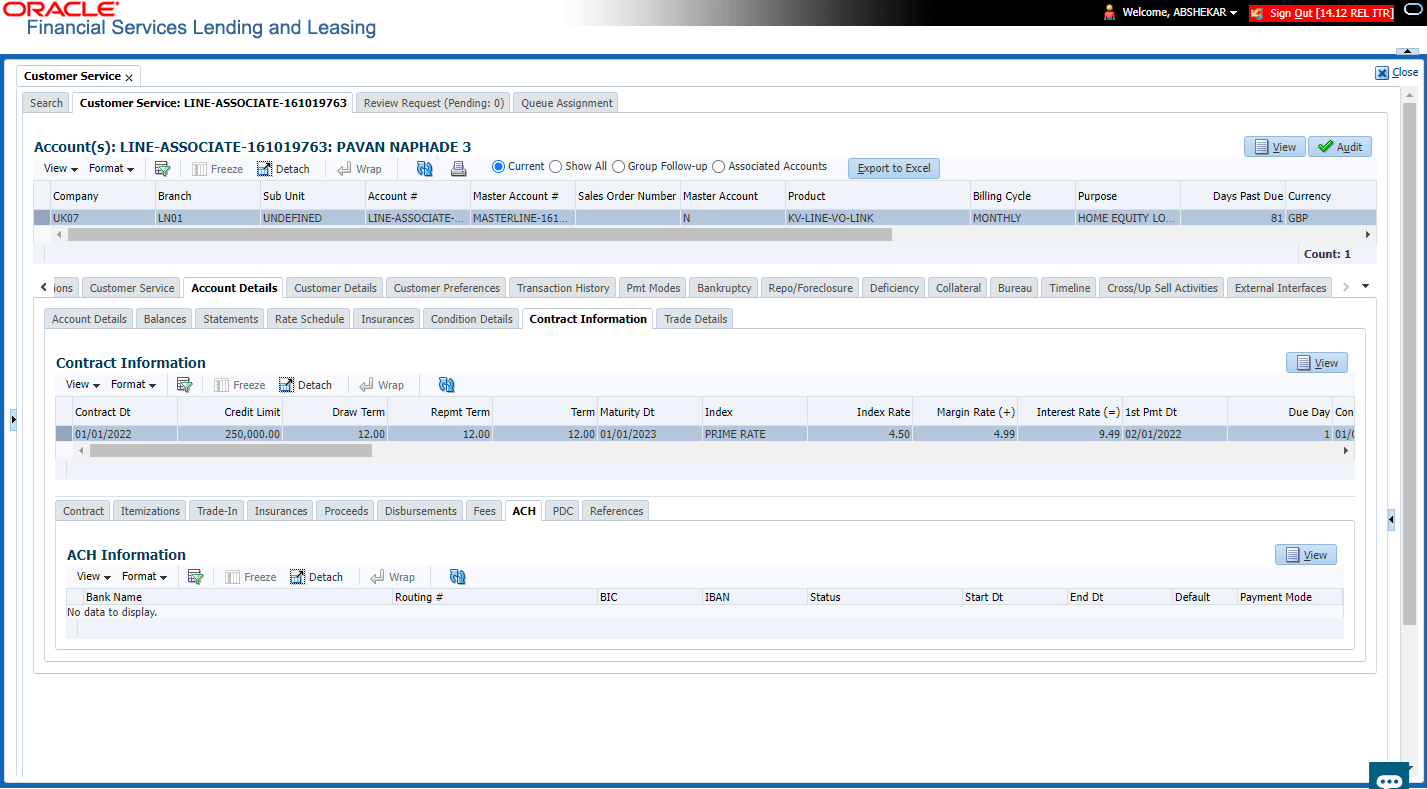Switch to the PDC tab

pos(563,511)
